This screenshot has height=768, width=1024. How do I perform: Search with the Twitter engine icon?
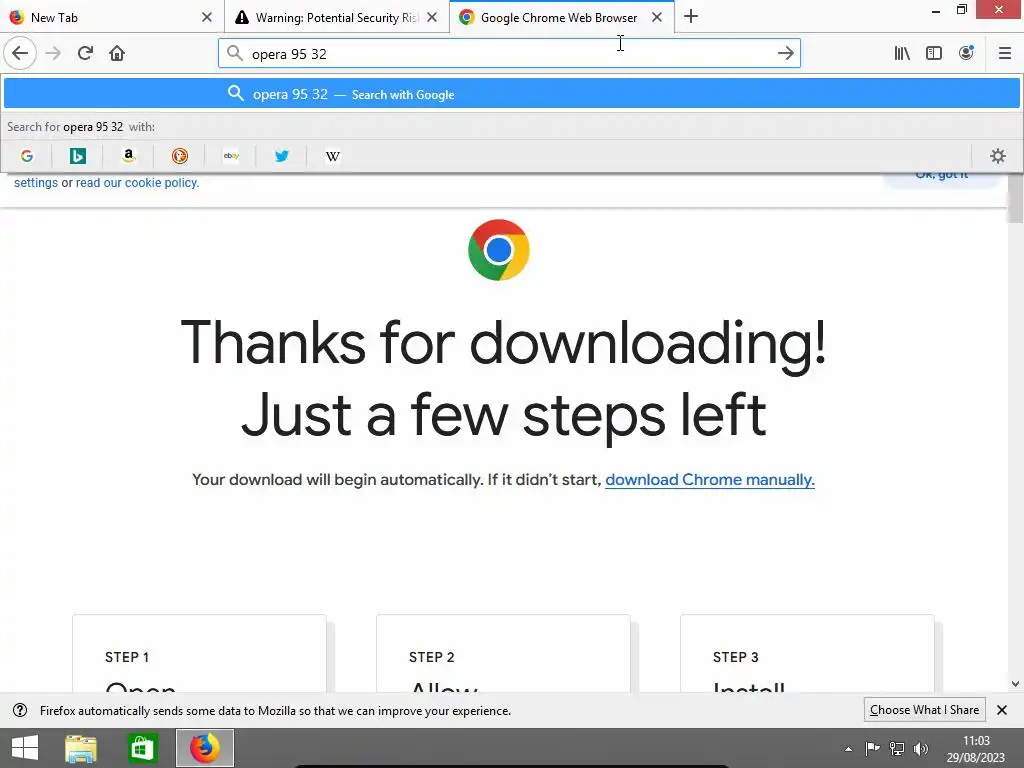(x=281, y=156)
